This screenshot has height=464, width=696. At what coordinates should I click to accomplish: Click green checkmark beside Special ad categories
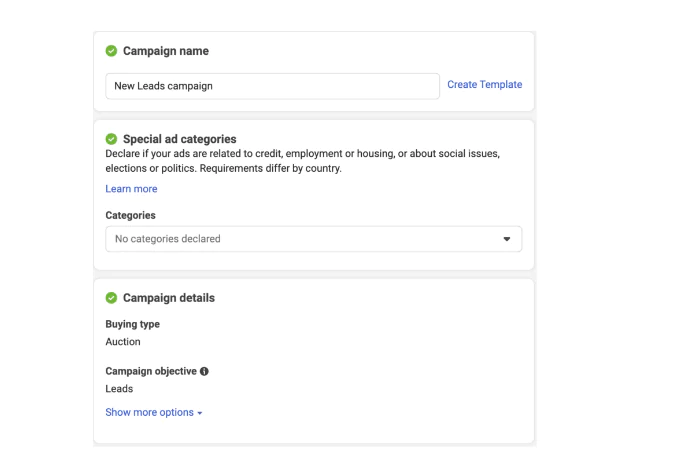[x=111, y=138]
